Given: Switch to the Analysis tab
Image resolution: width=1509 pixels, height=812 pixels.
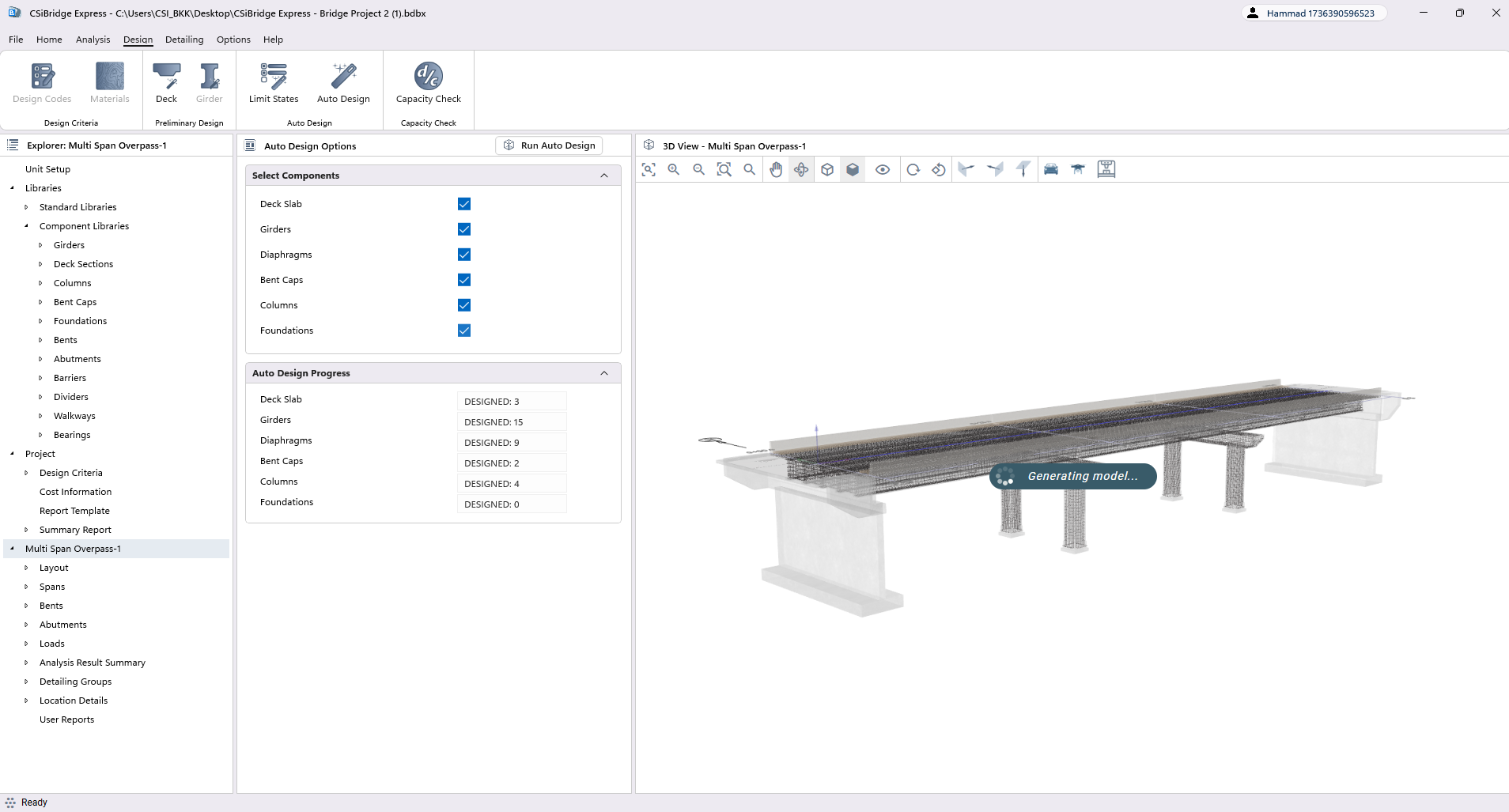Looking at the screenshot, I should click(93, 40).
